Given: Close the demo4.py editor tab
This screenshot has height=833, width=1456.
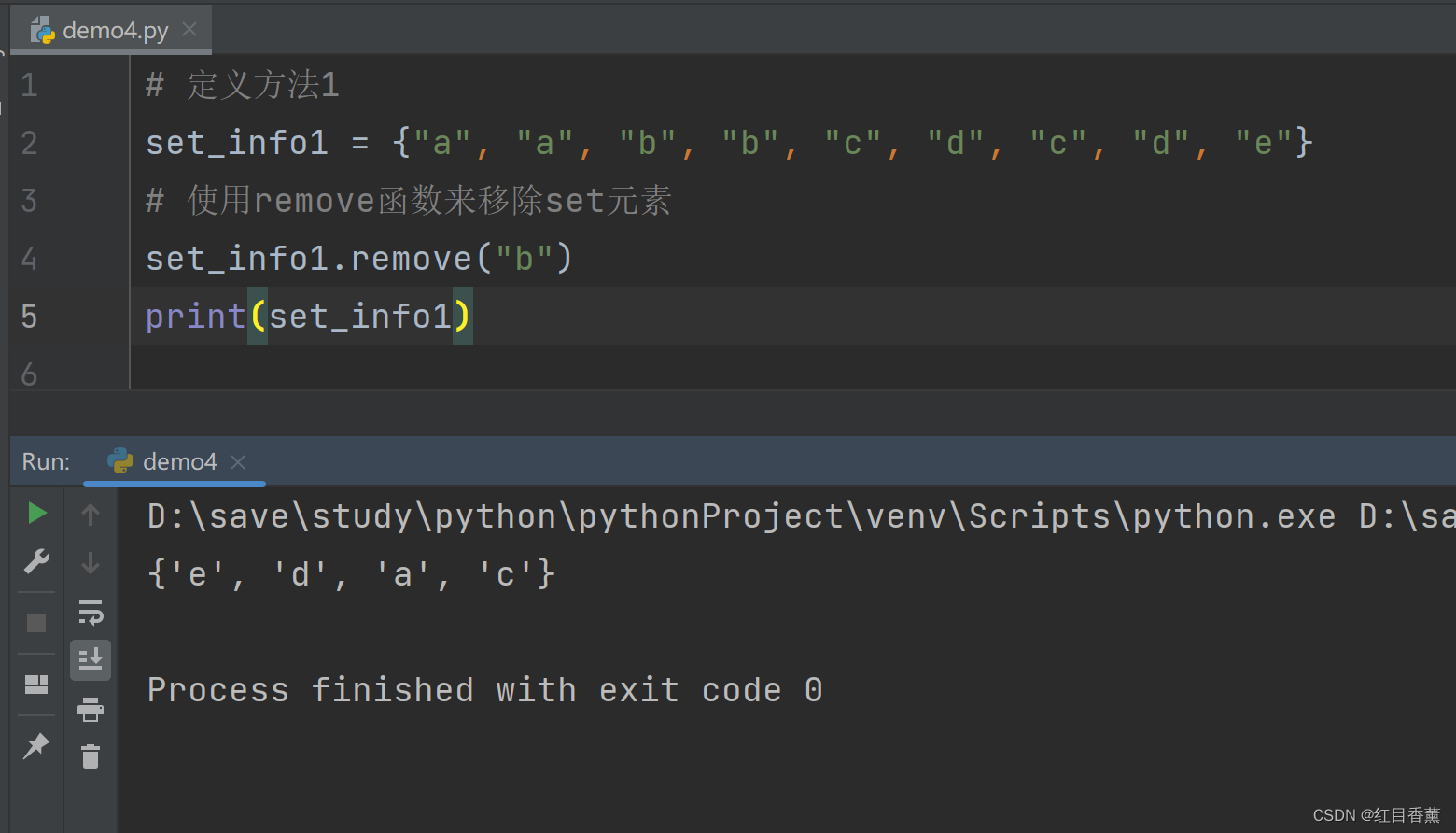Looking at the screenshot, I should [190, 30].
